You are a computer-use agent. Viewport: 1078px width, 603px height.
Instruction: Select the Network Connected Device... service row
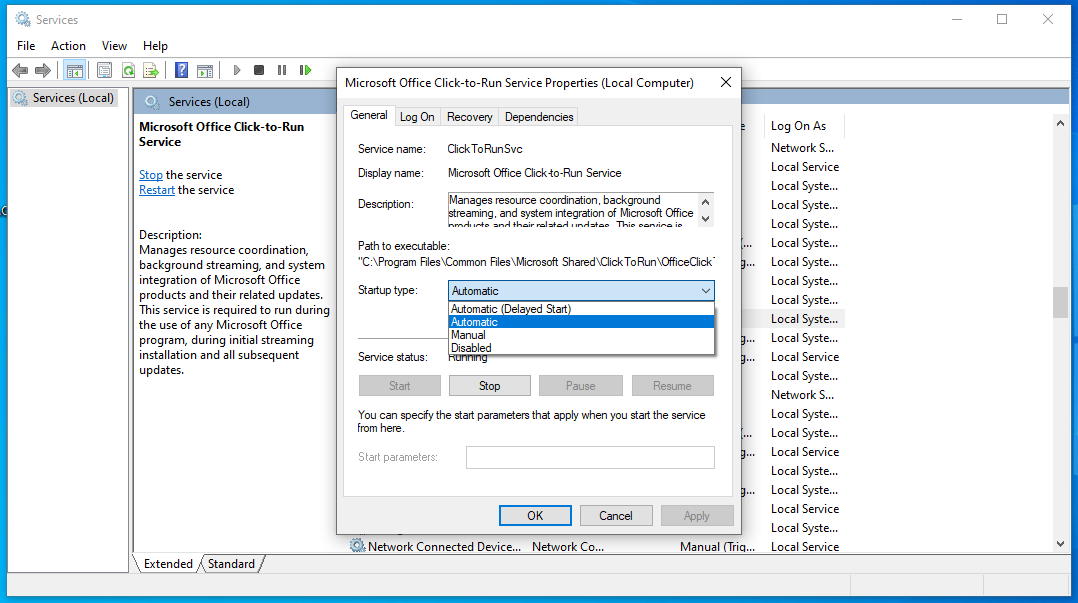click(595, 547)
